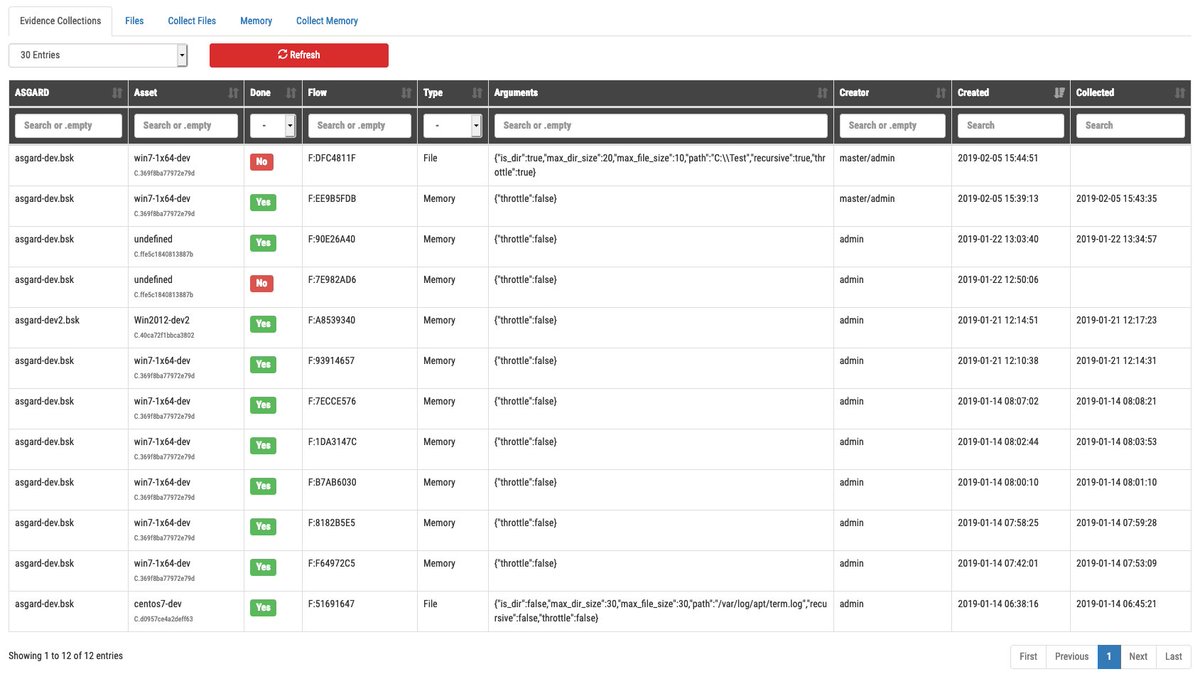Click the No badge for flow F:7E982AD6
1200x679 pixels.
262,283
